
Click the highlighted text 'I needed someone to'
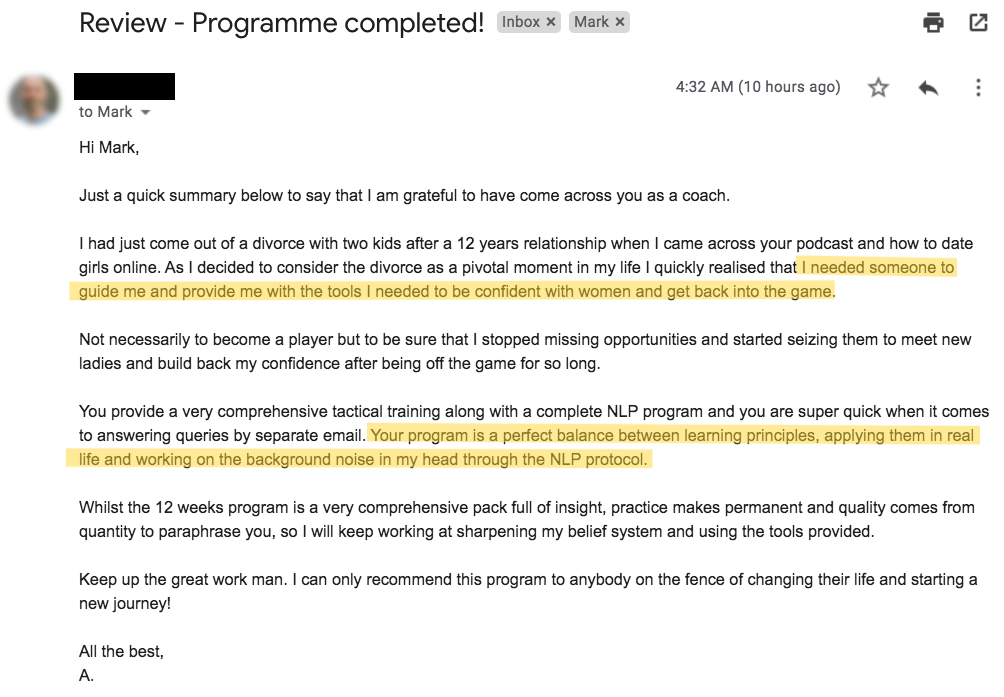tap(877, 267)
